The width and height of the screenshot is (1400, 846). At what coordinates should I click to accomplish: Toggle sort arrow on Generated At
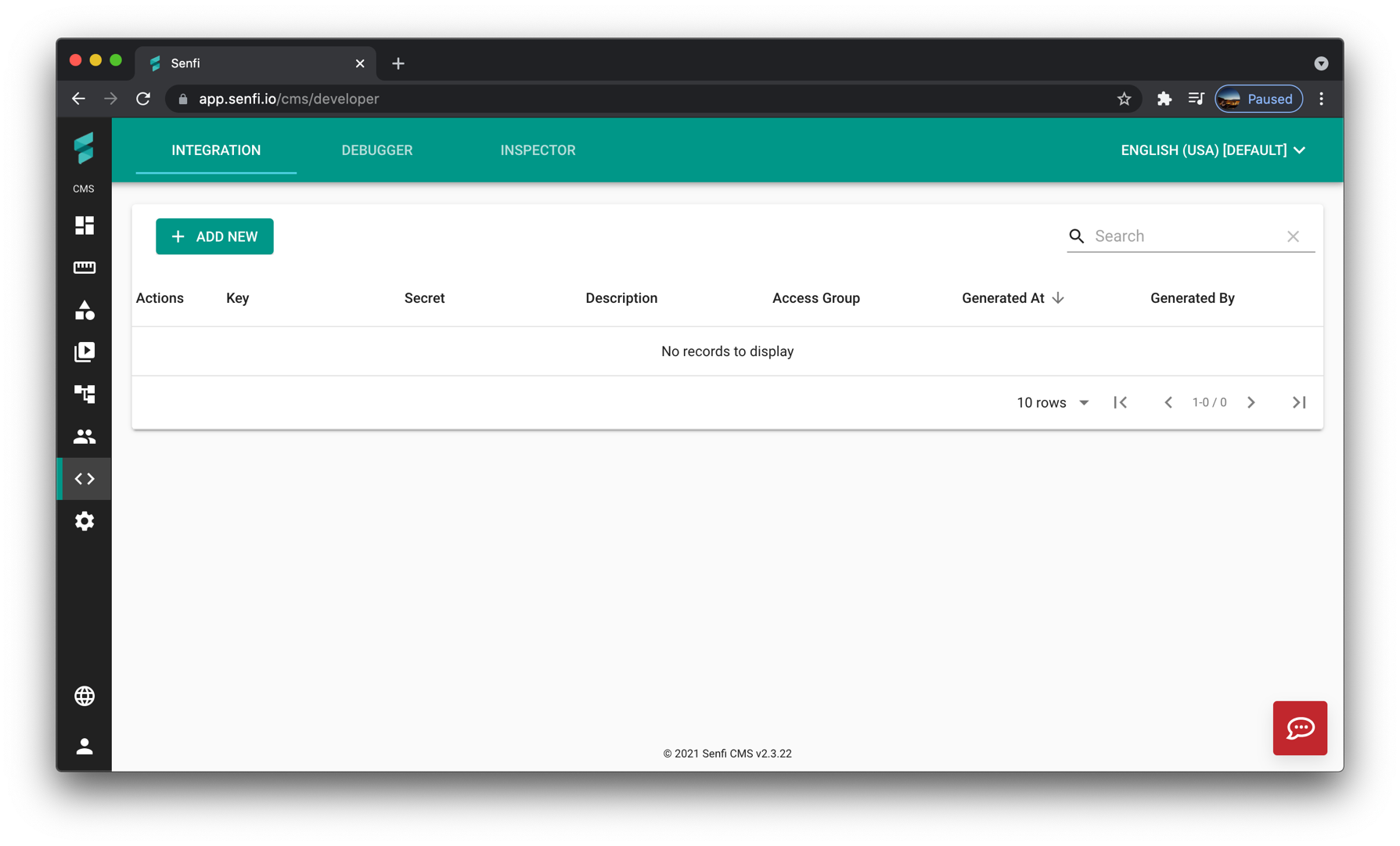click(x=1058, y=298)
